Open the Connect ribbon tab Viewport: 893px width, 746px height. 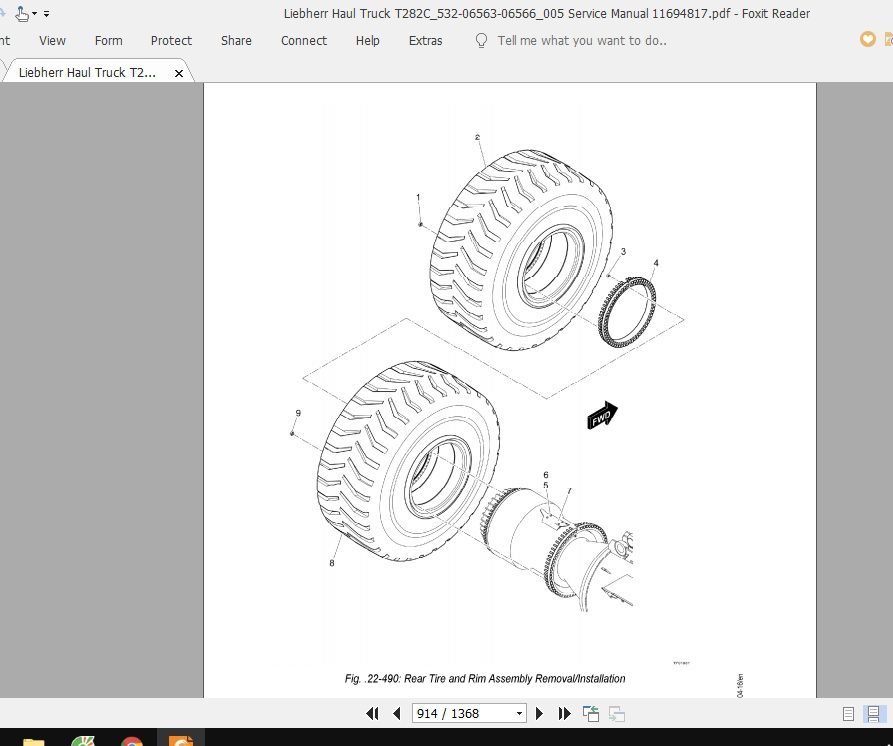click(304, 40)
